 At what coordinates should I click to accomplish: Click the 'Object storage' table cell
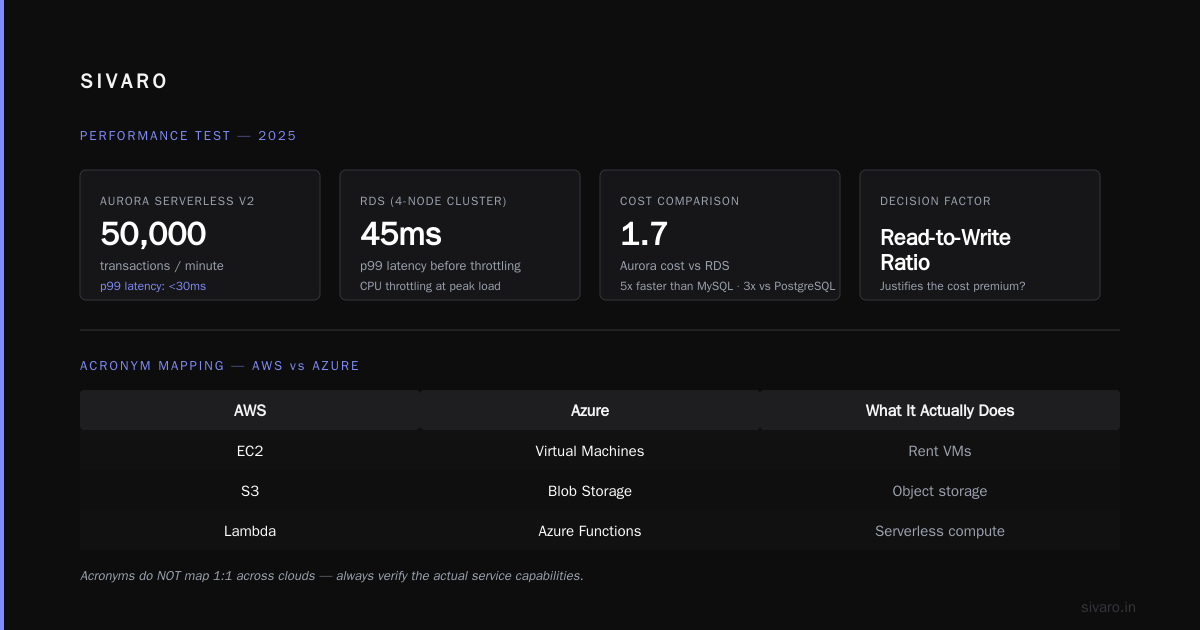940,491
